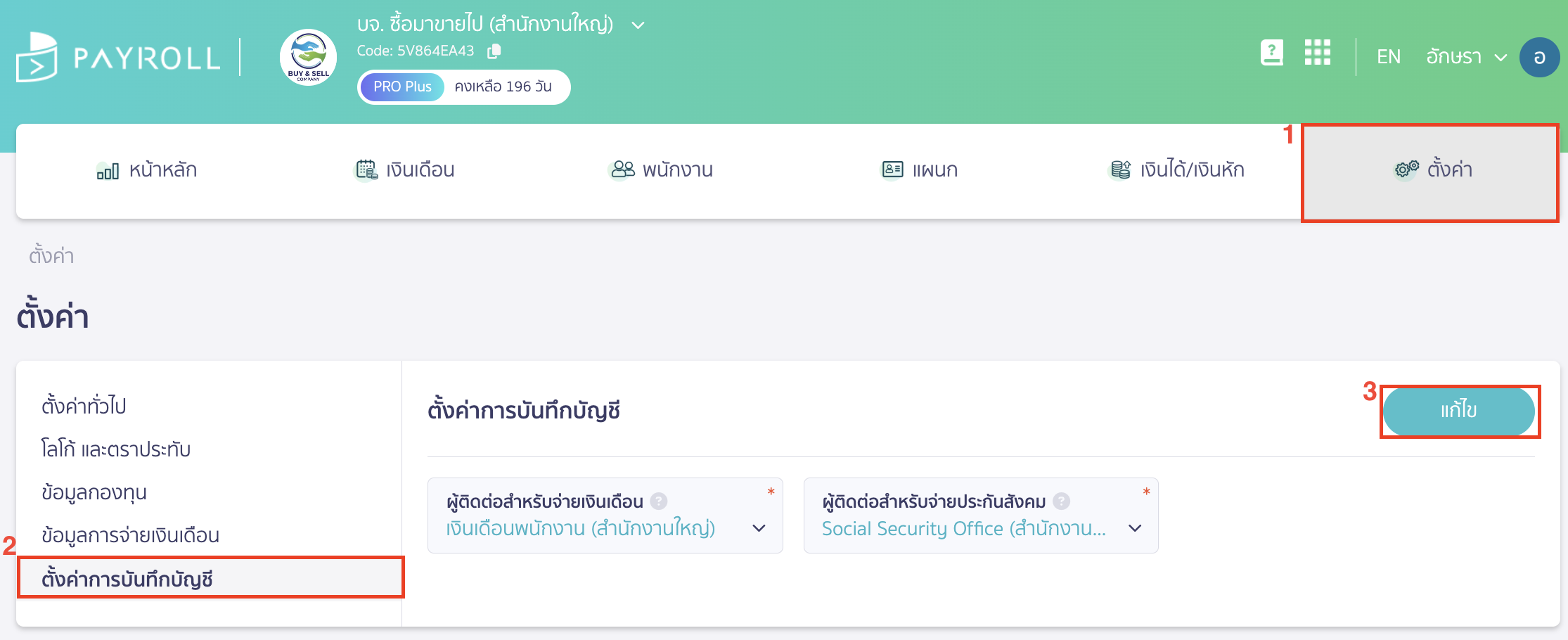Image resolution: width=1568 pixels, height=640 pixels.
Task: Open the user avatar circle
Action: (x=1540, y=58)
